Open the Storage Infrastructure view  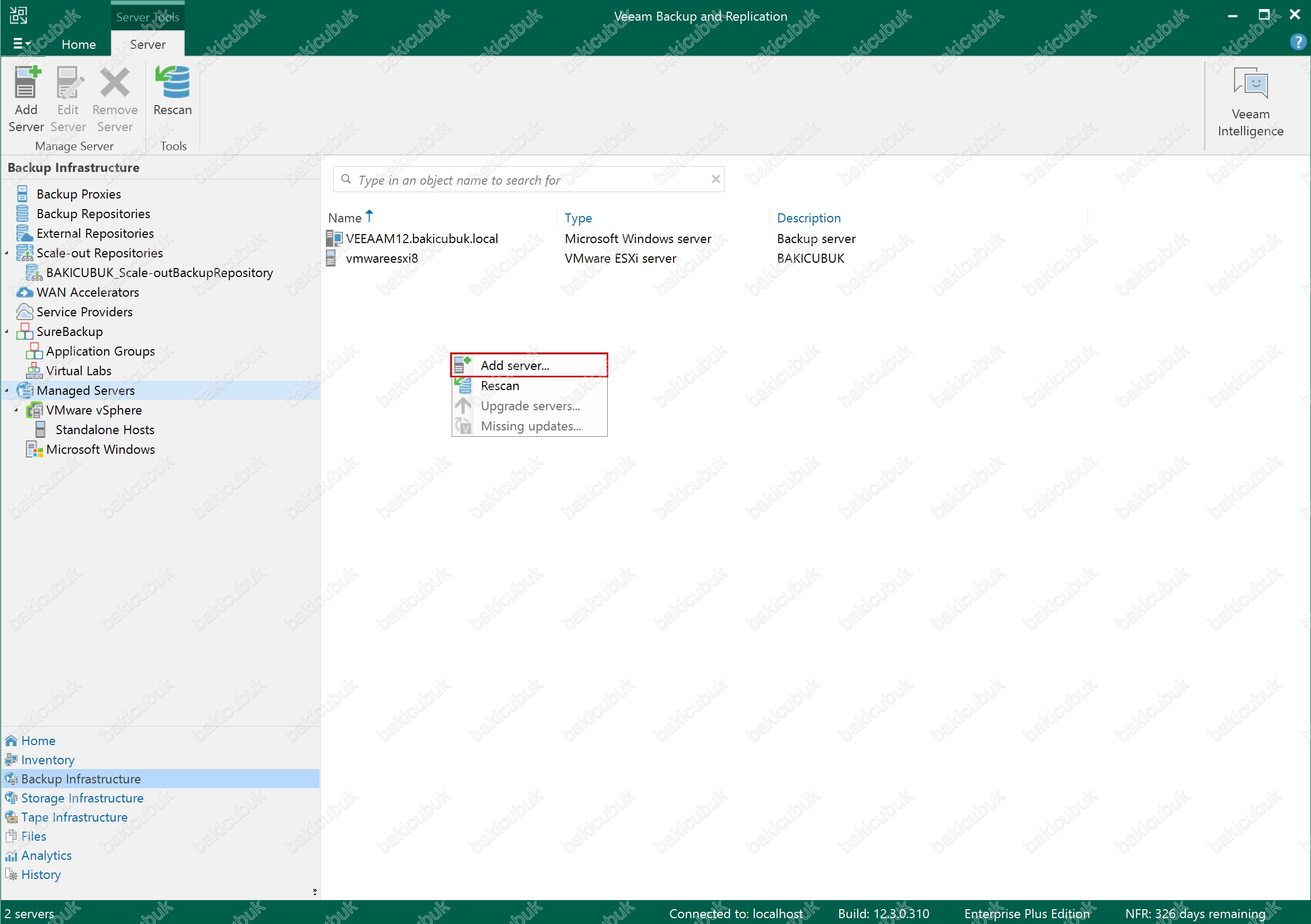pyautogui.click(x=82, y=798)
